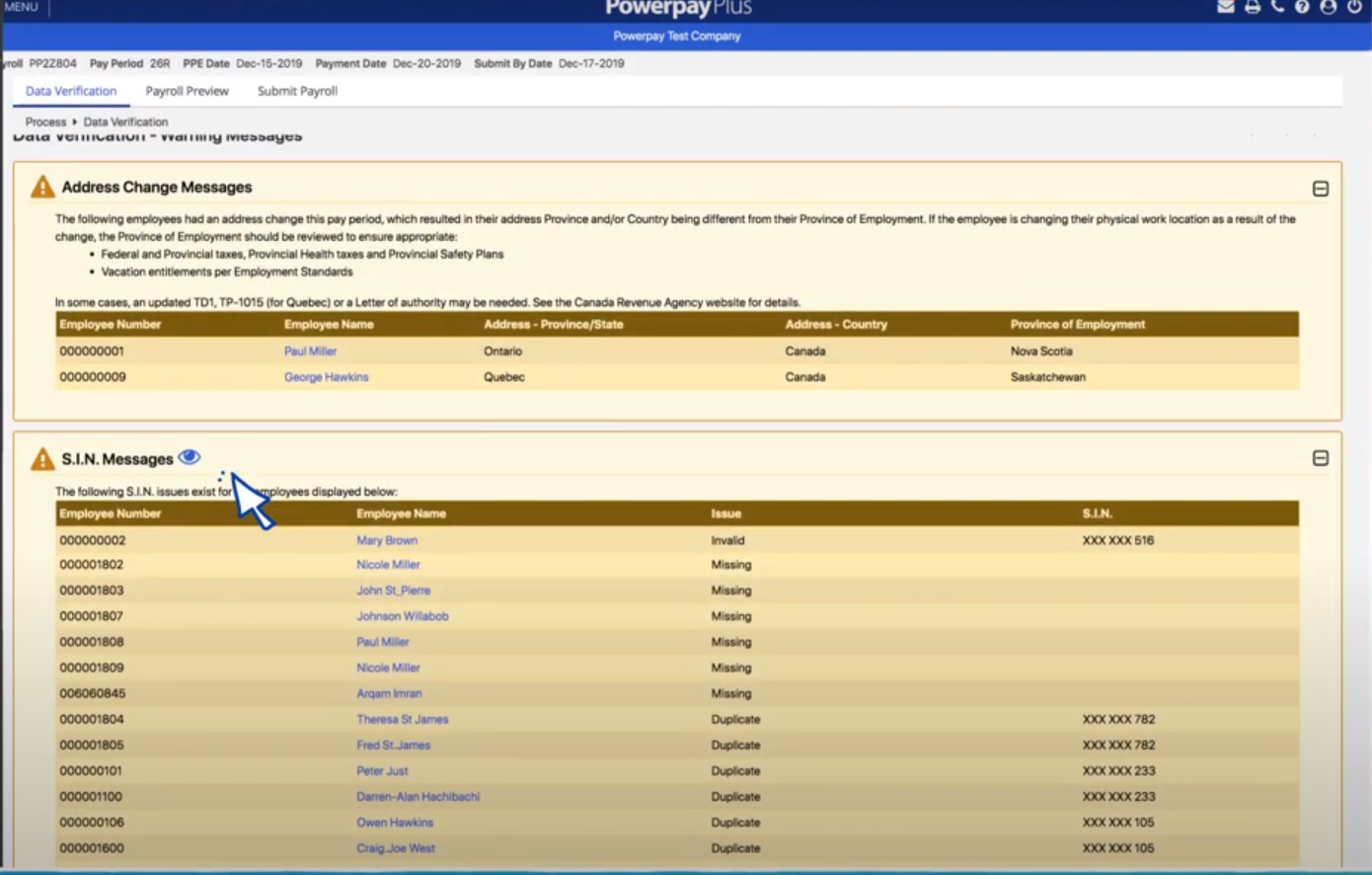Viewport: 1372px width, 875px height.
Task: Click the Submit By Date Dec-17-2019 field
Action: pyautogui.click(x=549, y=63)
